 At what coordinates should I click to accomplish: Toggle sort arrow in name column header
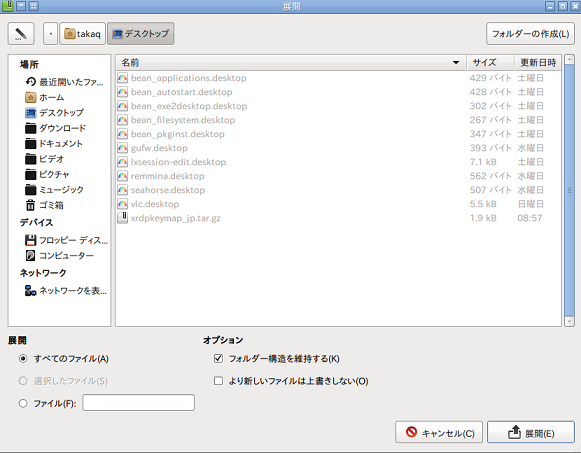pyautogui.click(x=456, y=63)
